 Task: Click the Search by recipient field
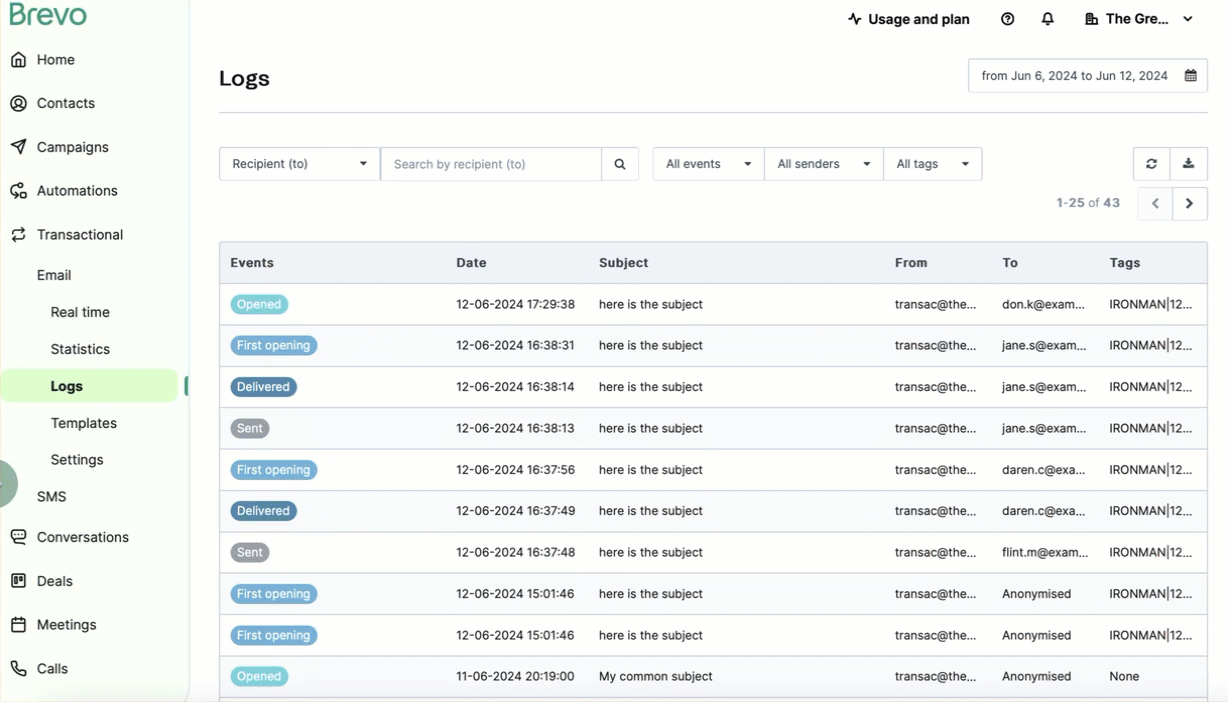[491, 164]
